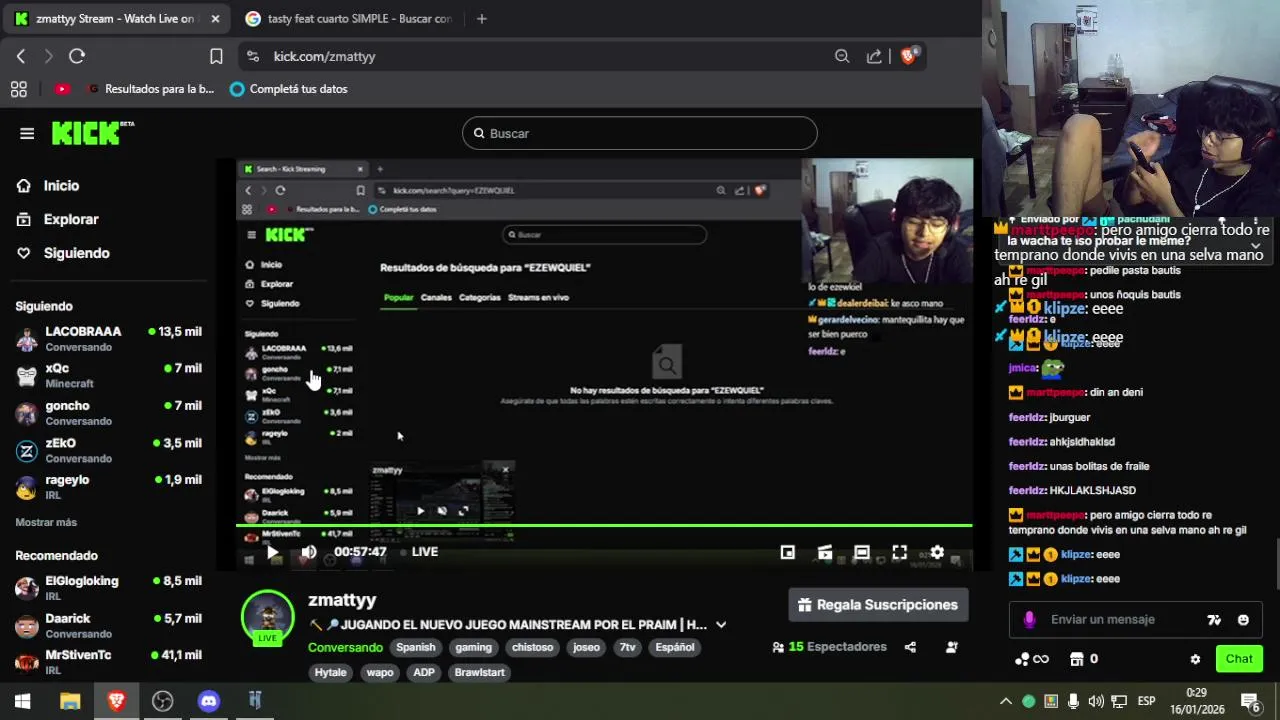Click the kick.com/zmattyy address bar
The image size is (1280, 720).
click(540, 57)
